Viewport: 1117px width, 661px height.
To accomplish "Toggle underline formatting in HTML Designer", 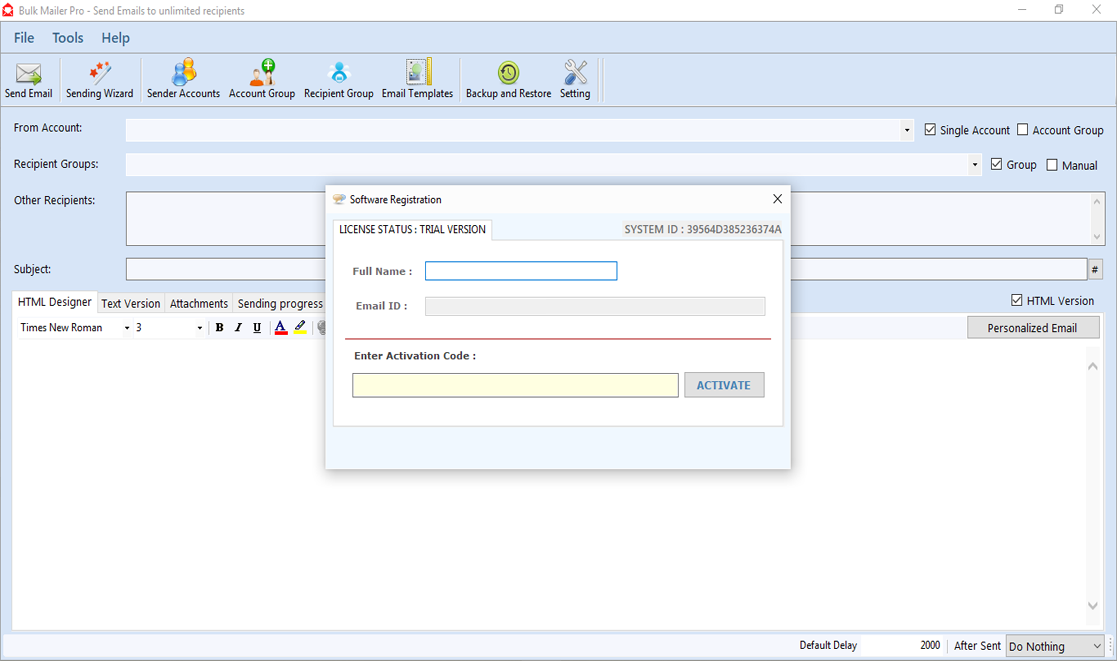I will click(x=257, y=328).
